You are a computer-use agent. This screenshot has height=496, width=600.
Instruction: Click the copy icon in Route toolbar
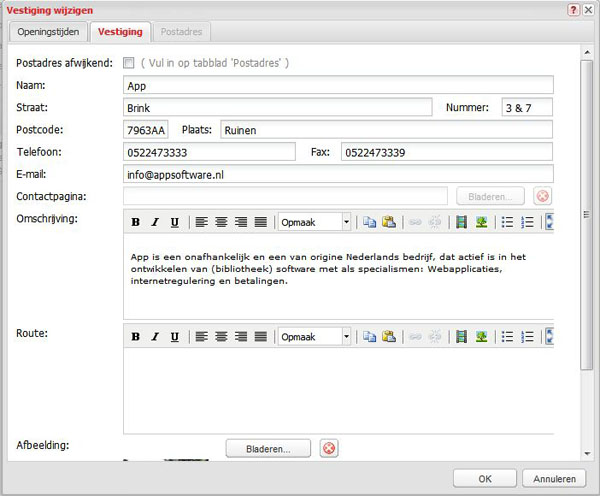[x=369, y=336]
